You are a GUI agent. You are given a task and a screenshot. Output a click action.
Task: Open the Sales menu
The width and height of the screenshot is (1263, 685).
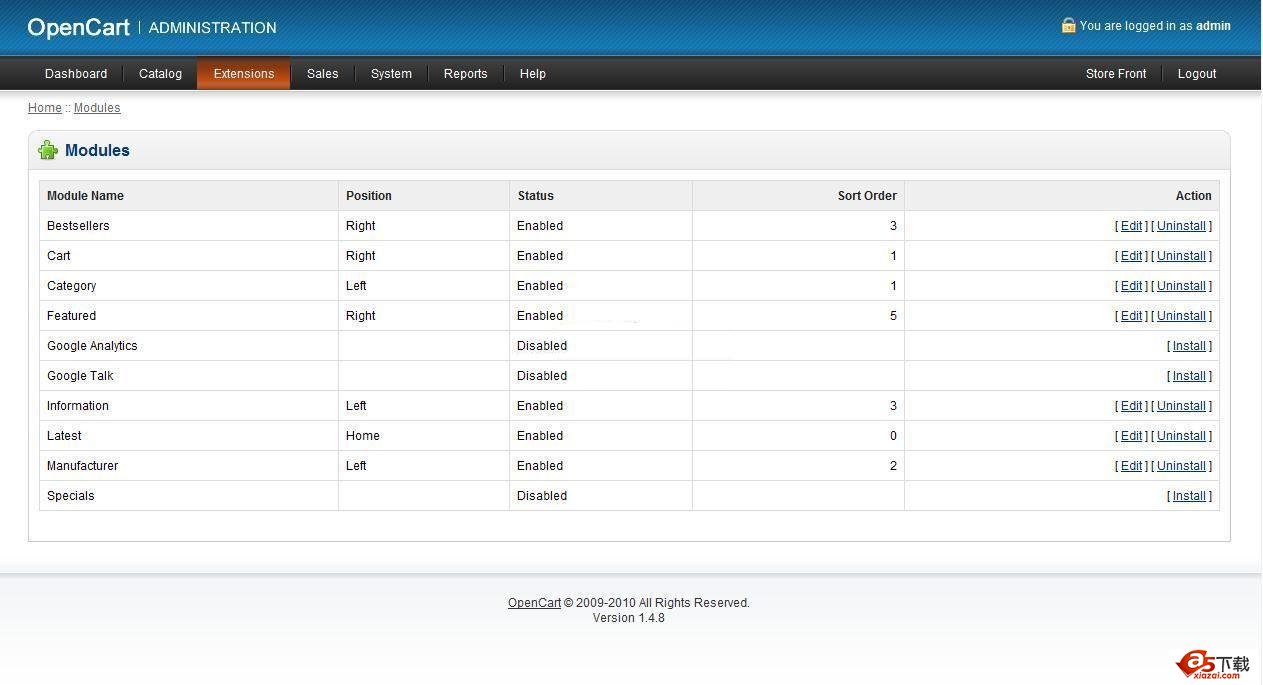322,73
